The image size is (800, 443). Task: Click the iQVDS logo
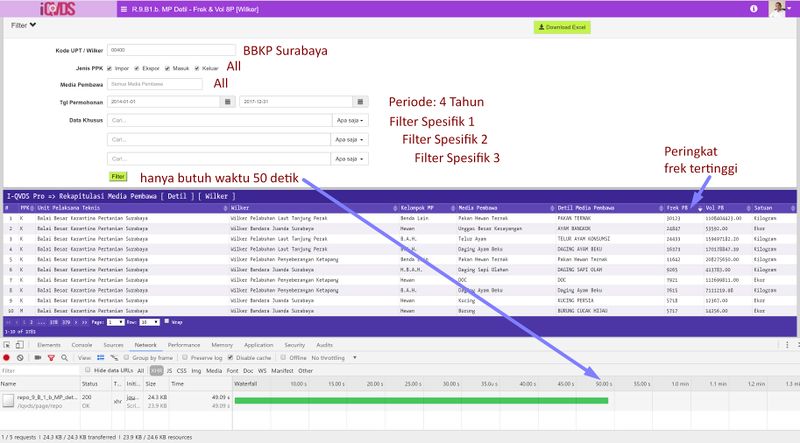pos(58,8)
